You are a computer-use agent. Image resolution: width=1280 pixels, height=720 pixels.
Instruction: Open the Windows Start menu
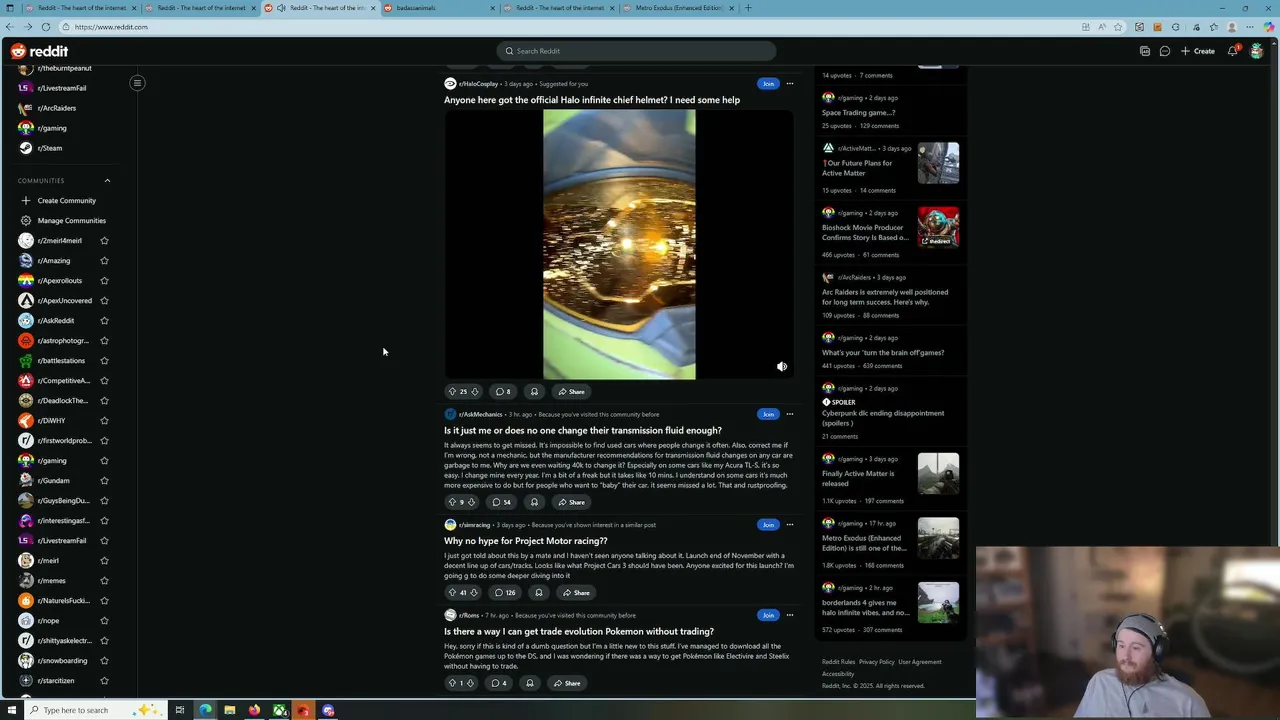(11, 711)
